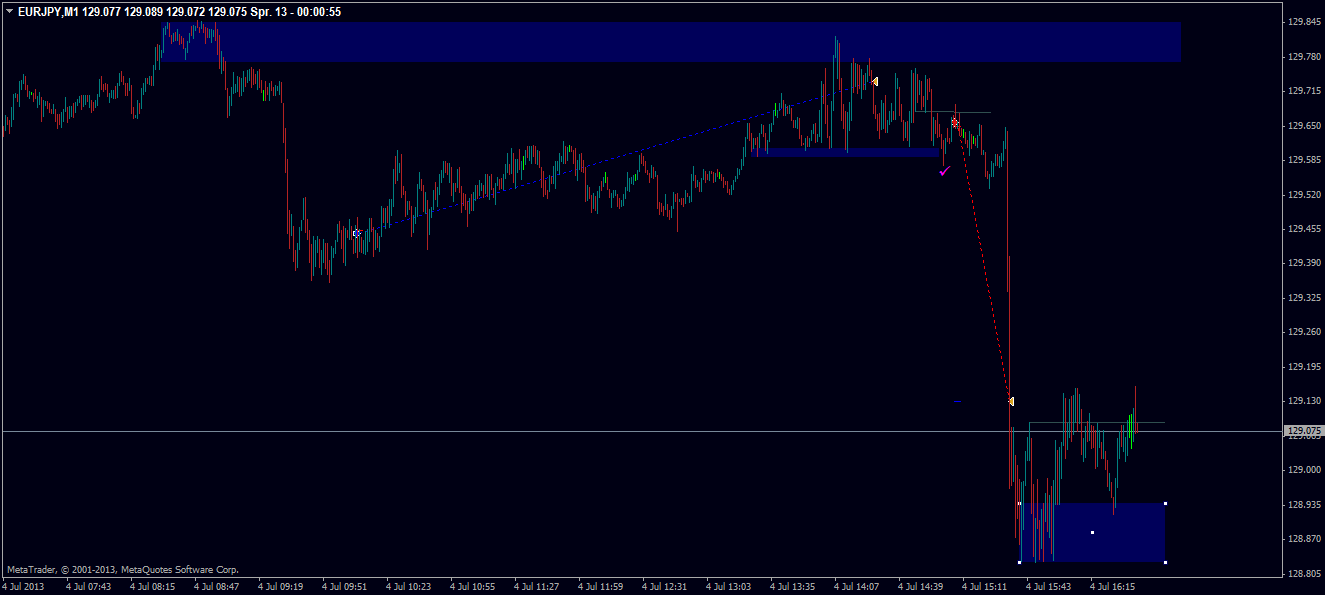Select the magenta checkmark symbol
Viewport: 1325px width, 595px height.
[x=945, y=171]
